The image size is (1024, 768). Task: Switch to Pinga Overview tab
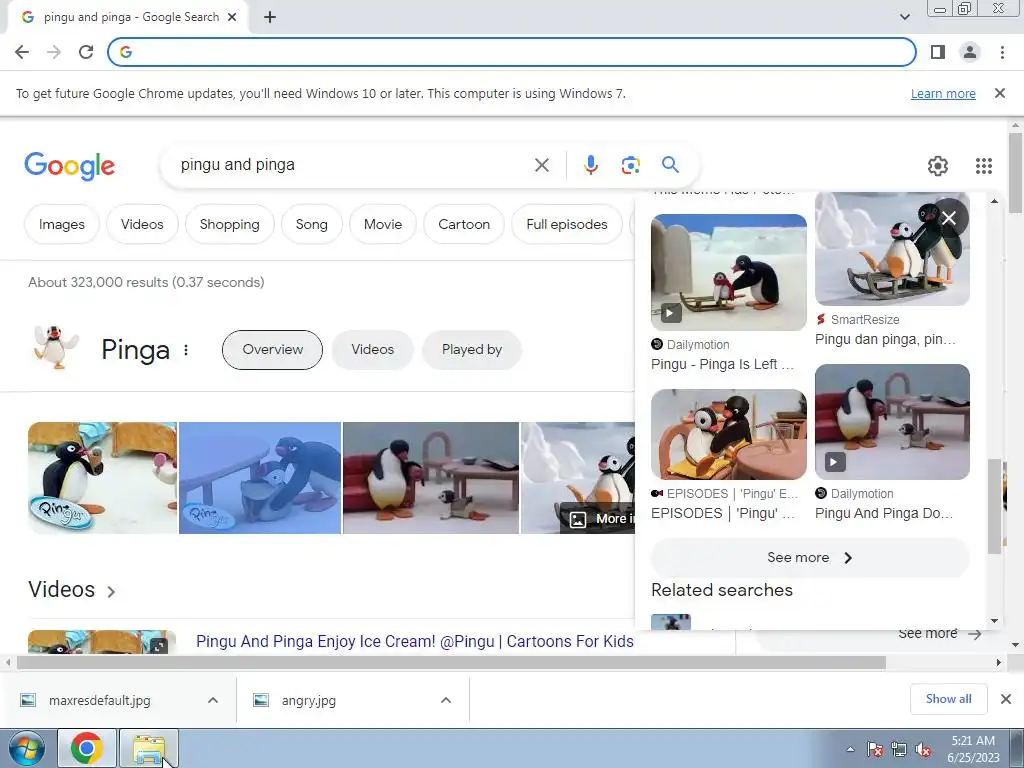[x=272, y=350]
